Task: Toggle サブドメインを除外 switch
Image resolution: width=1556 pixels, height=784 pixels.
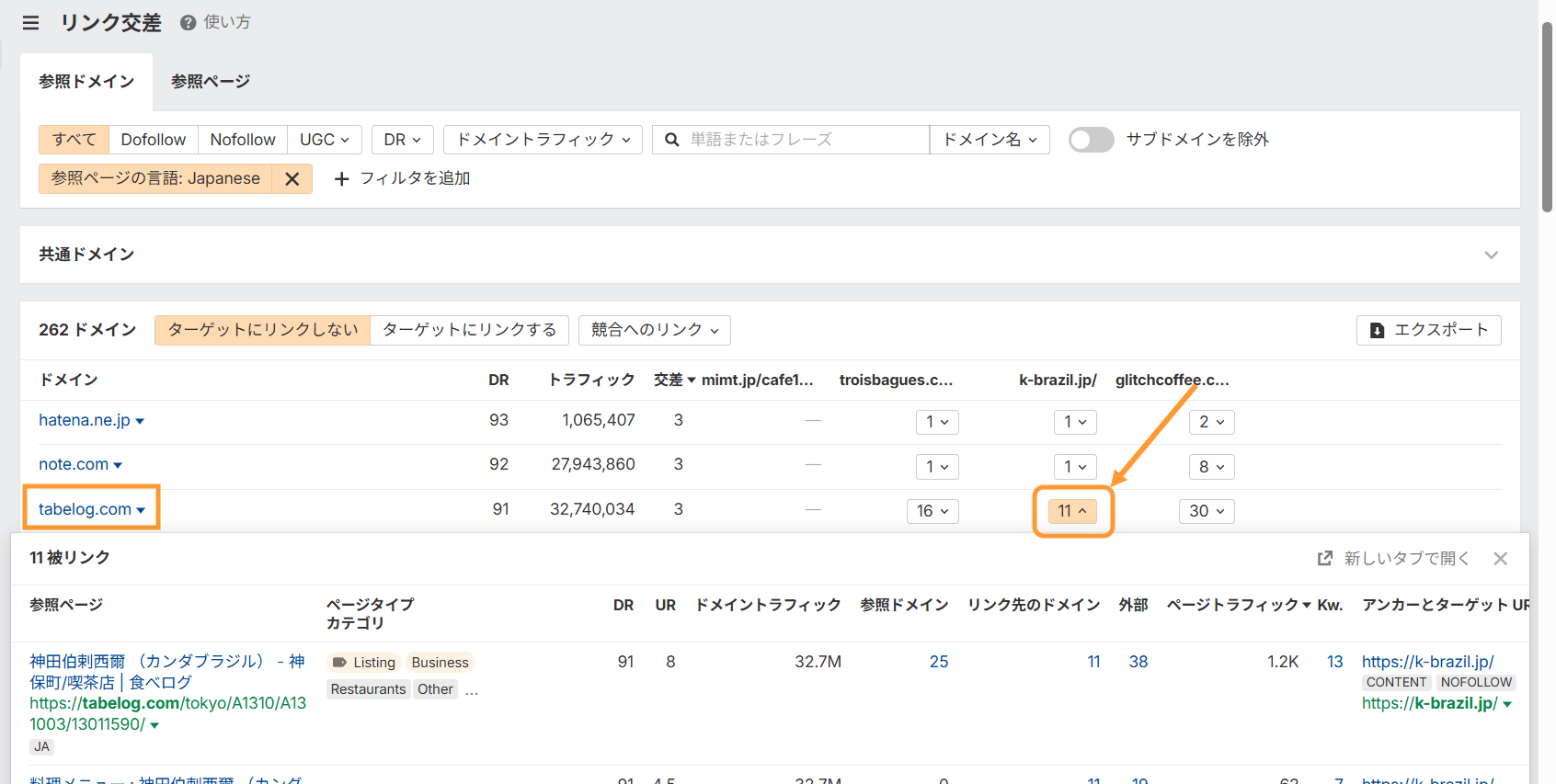Action: [1091, 140]
